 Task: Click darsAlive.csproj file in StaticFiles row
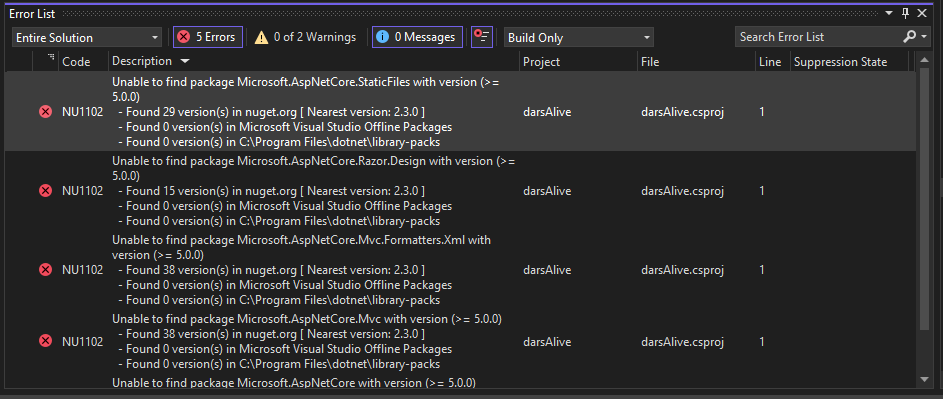(x=682, y=112)
